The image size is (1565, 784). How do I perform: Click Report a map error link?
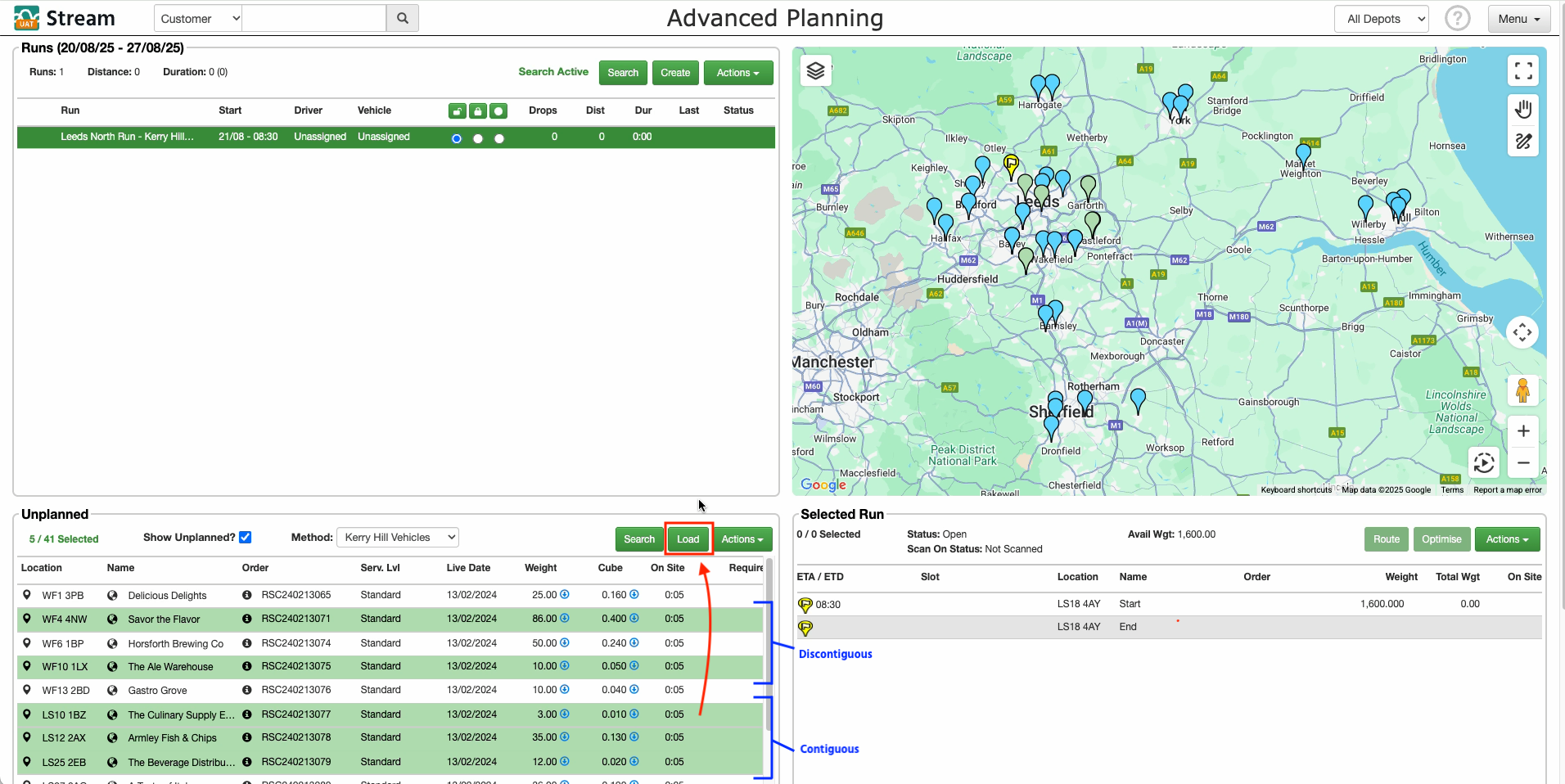click(1507, 490)
